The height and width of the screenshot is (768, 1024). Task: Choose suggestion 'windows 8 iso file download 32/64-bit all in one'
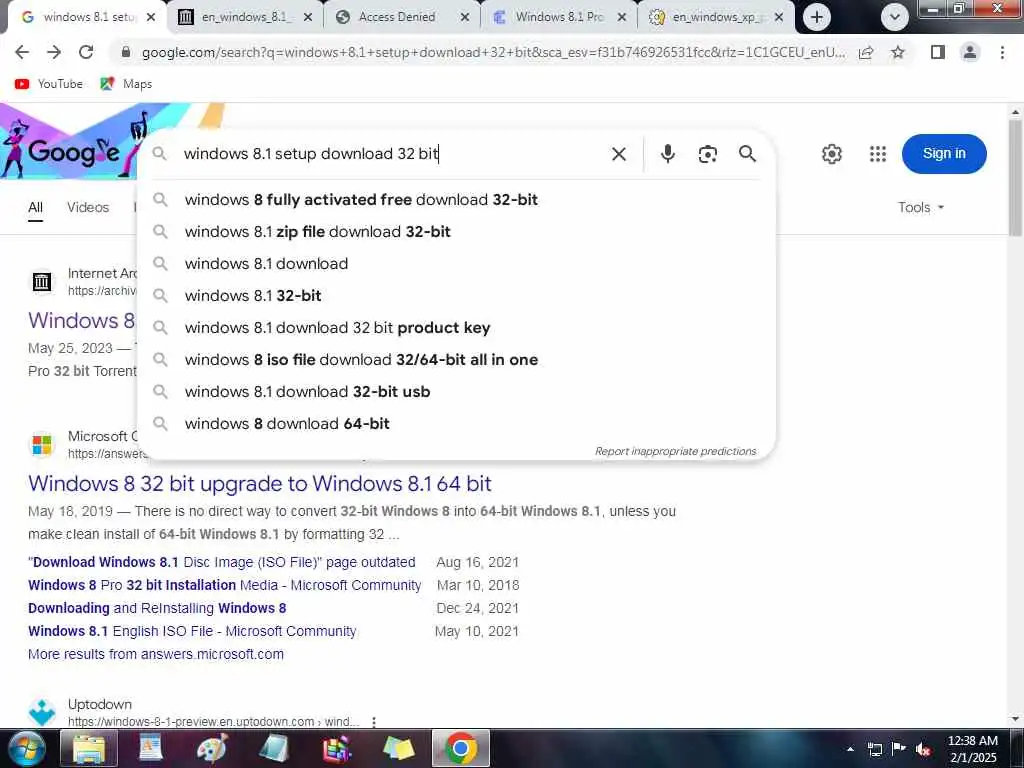pos(457,360)
